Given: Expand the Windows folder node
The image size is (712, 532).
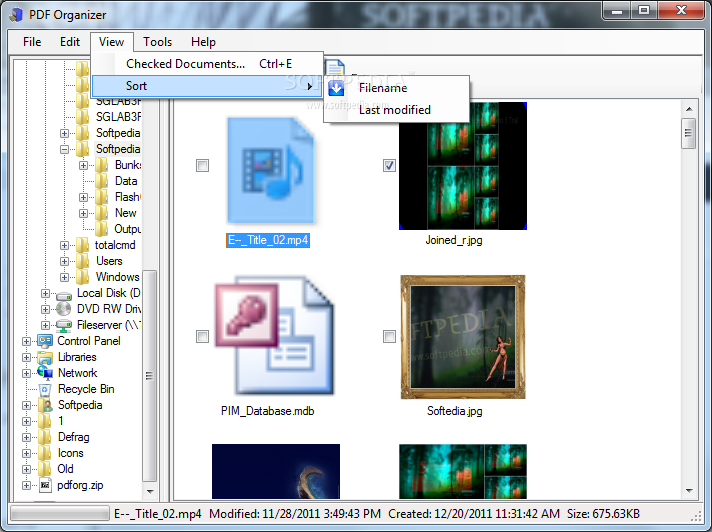Looking at the screenshot, I should click(x=64, y=277).
